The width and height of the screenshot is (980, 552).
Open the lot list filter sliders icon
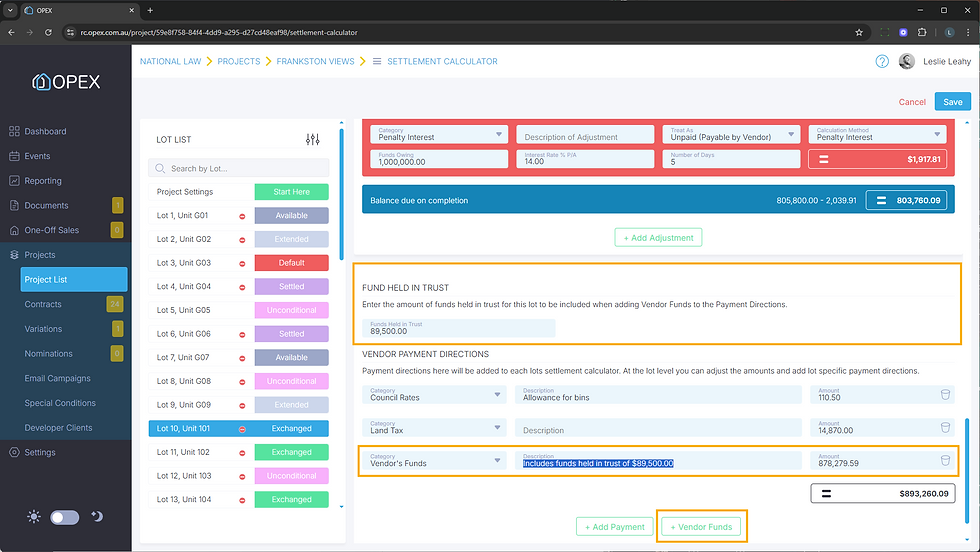pyautogui.click(x=312, y=139)
